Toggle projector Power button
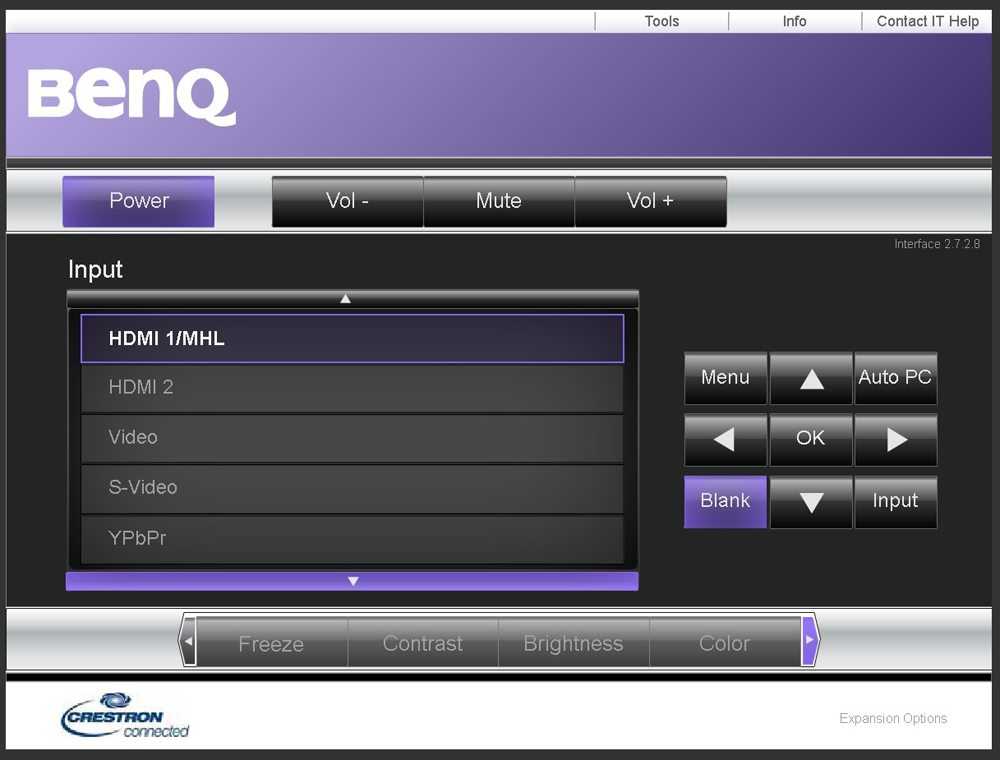The image size is (1000, 760). tap(138, 201)
